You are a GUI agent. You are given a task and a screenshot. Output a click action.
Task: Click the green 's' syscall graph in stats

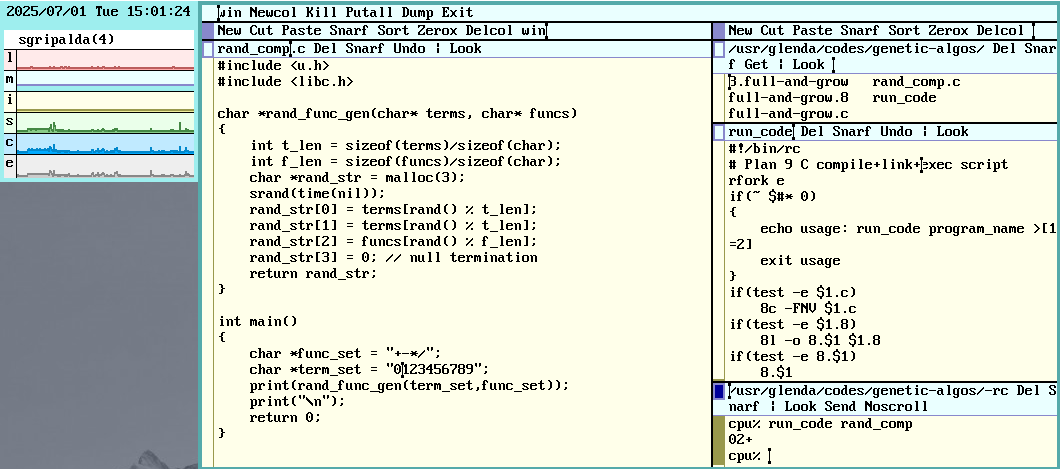(x=105, y=122)
